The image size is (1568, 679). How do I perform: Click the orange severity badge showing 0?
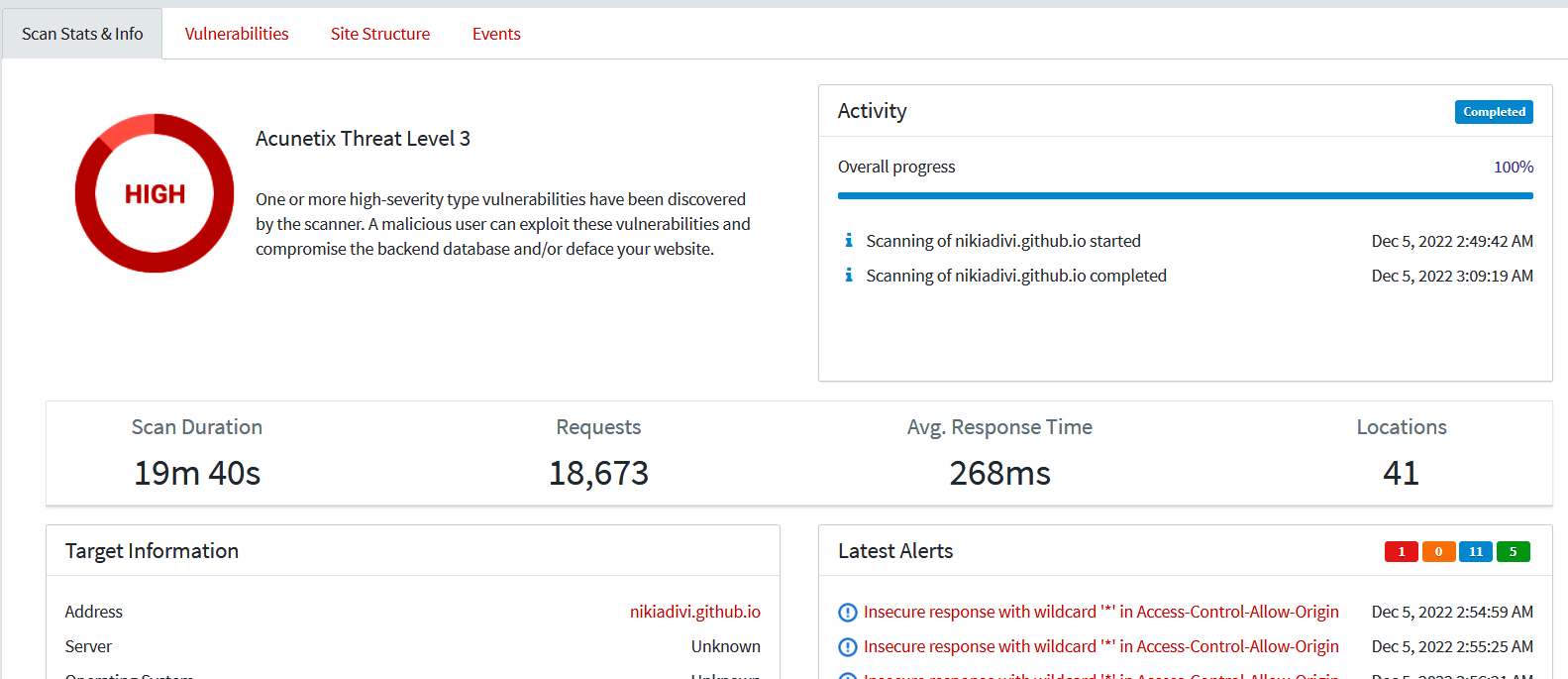[x=1438, y=552]
